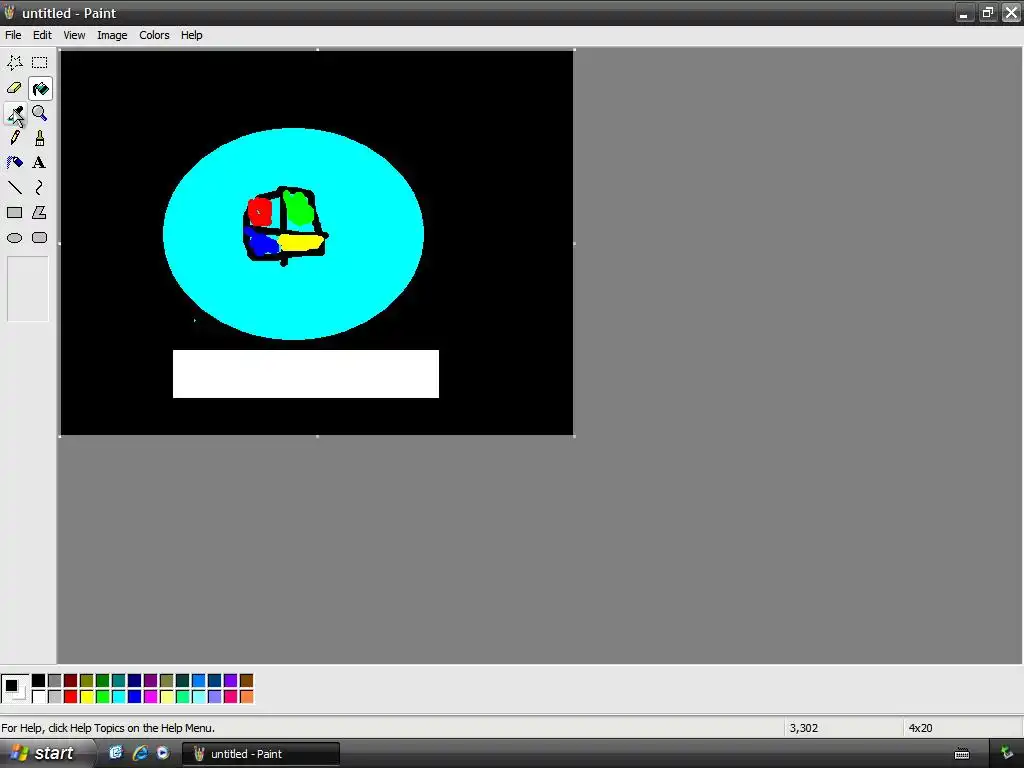This screenshot has height=768, width=1024.
Task: Click the white rectangle on the canvas
Action: pos(306,374)
